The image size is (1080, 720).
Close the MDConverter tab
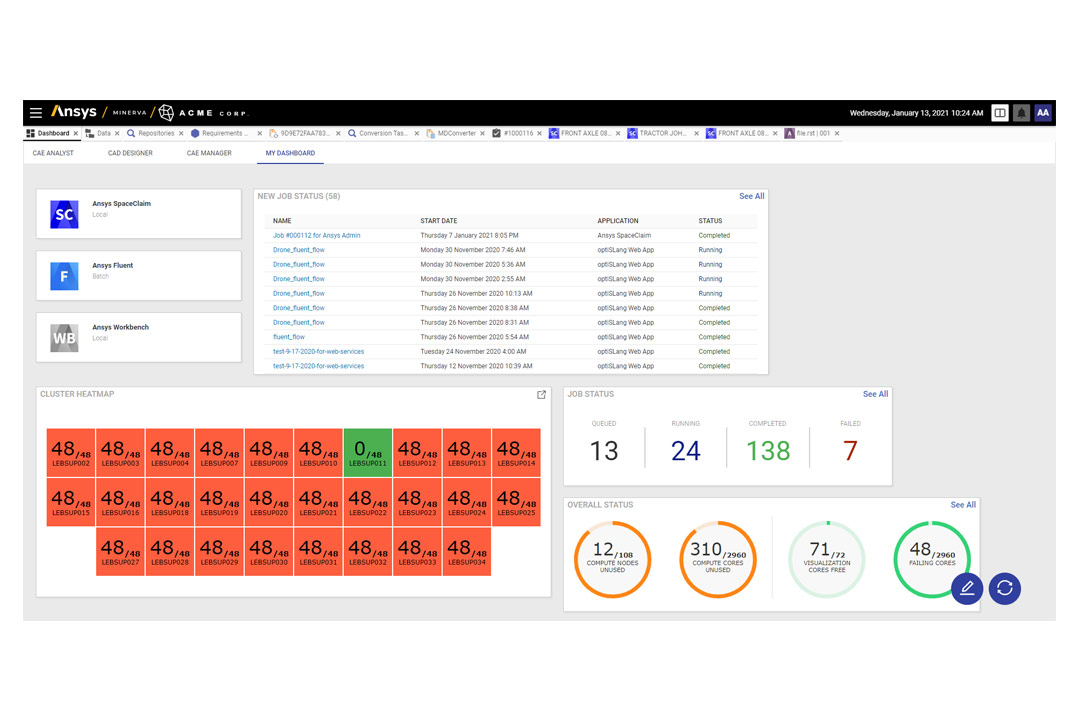pyautogui.click(x=484, y=133)
